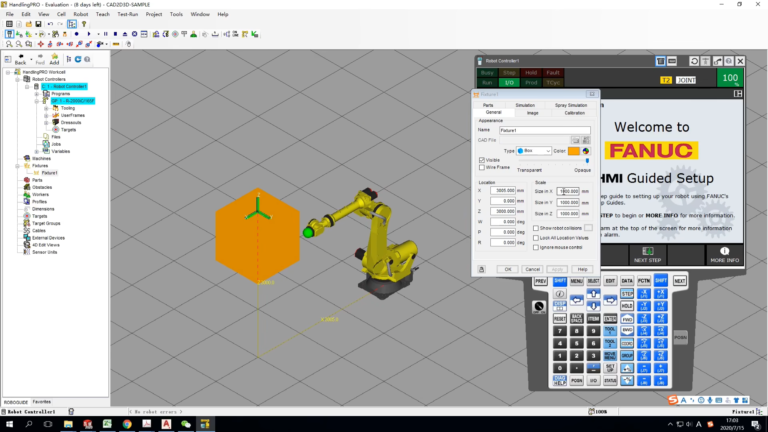Screen dimensions: 768x432
Task: Select Fixture1 in the cell tree
Action: click(49, 173)
